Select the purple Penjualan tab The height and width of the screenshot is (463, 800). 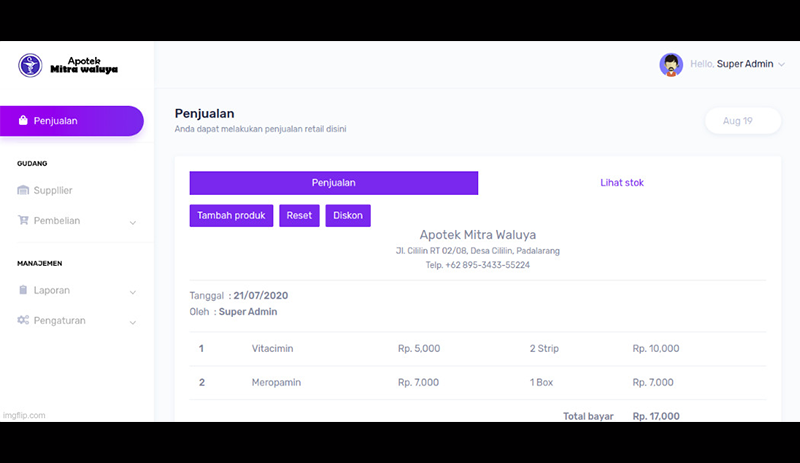333,183
